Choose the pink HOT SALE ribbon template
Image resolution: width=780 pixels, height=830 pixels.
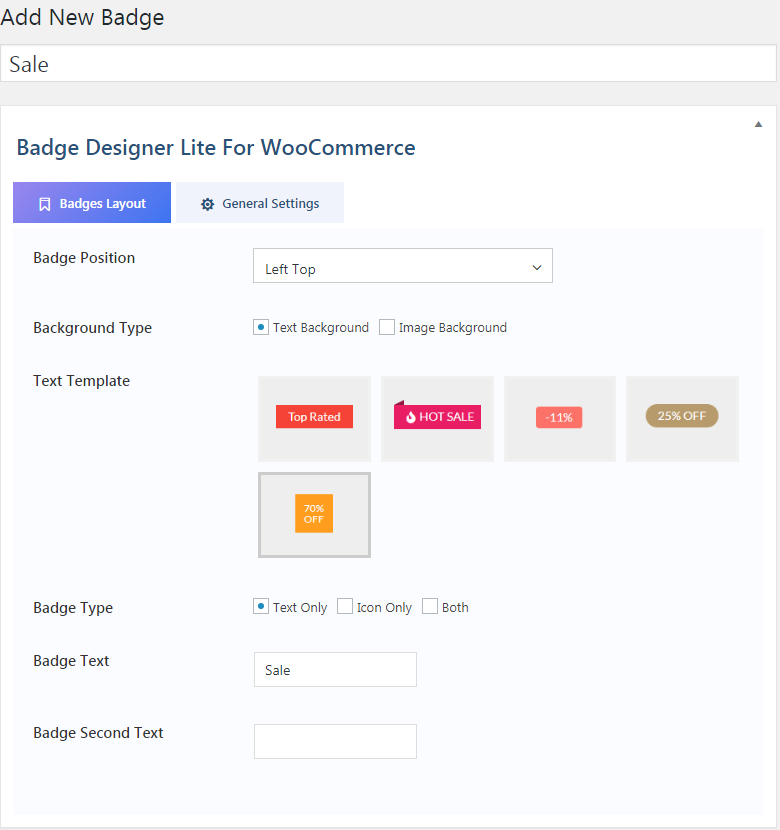[437, 418]
